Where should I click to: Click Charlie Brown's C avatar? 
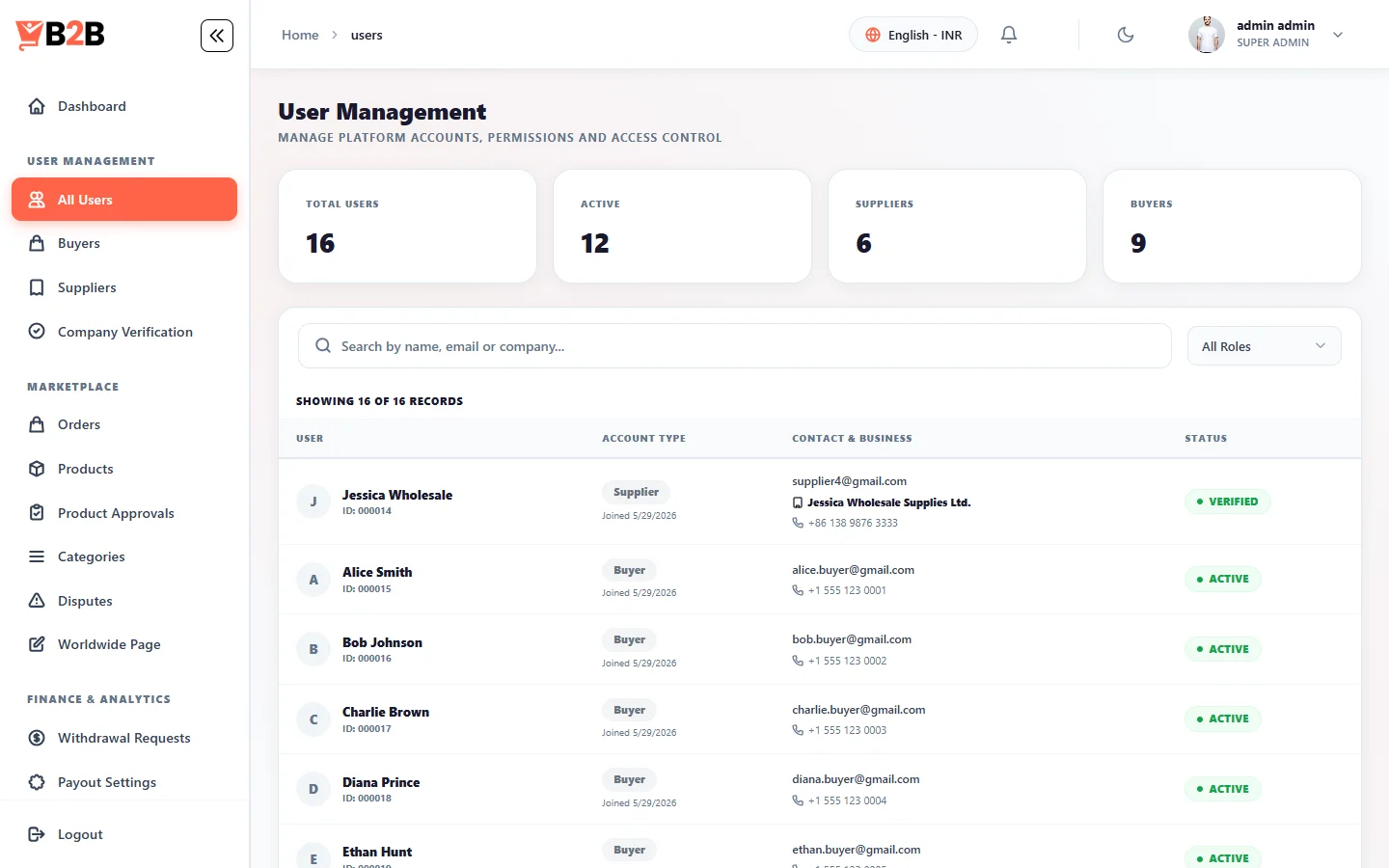click(x=313, y=719)
